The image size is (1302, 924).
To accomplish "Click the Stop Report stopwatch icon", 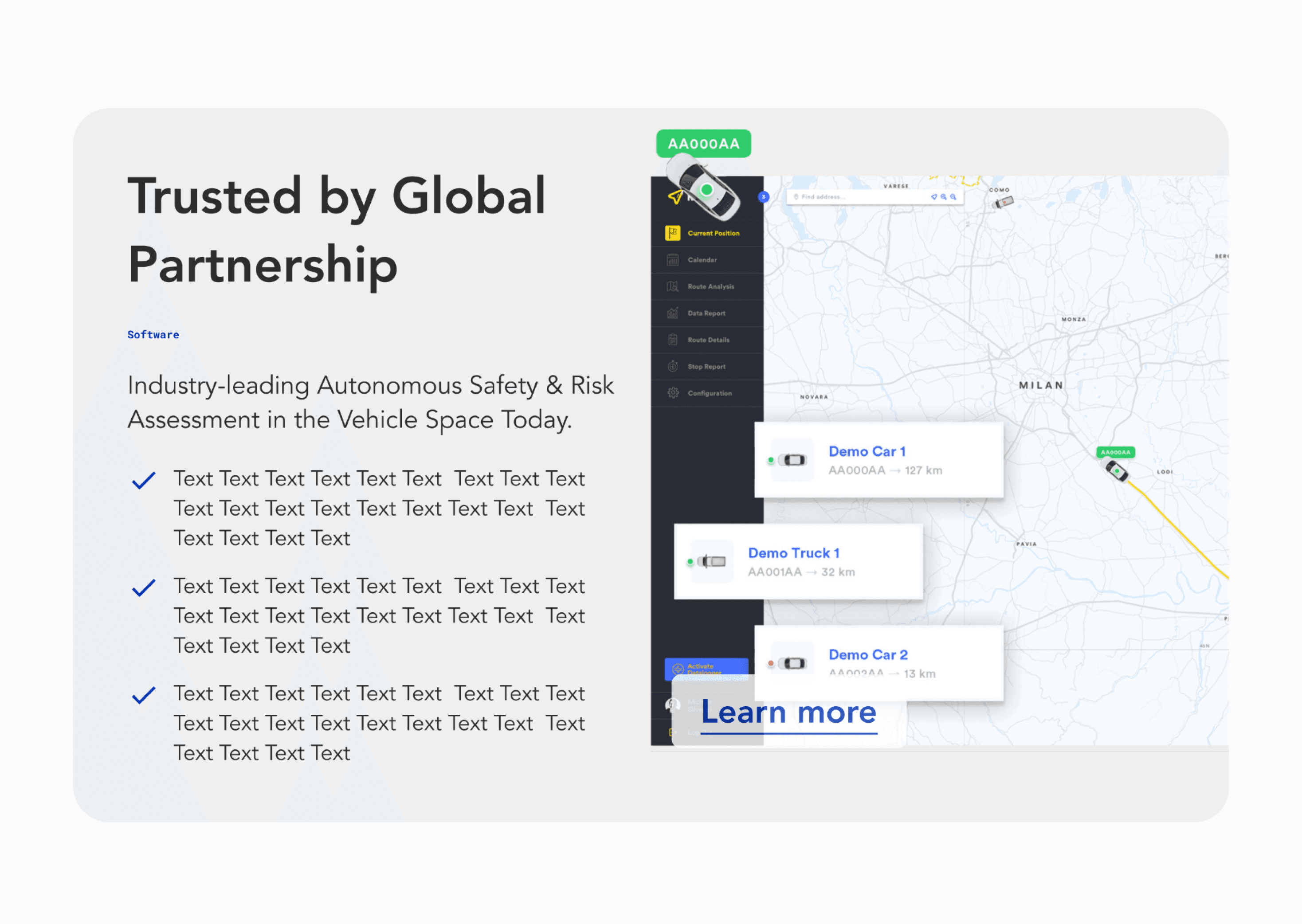I will [673, 366].
